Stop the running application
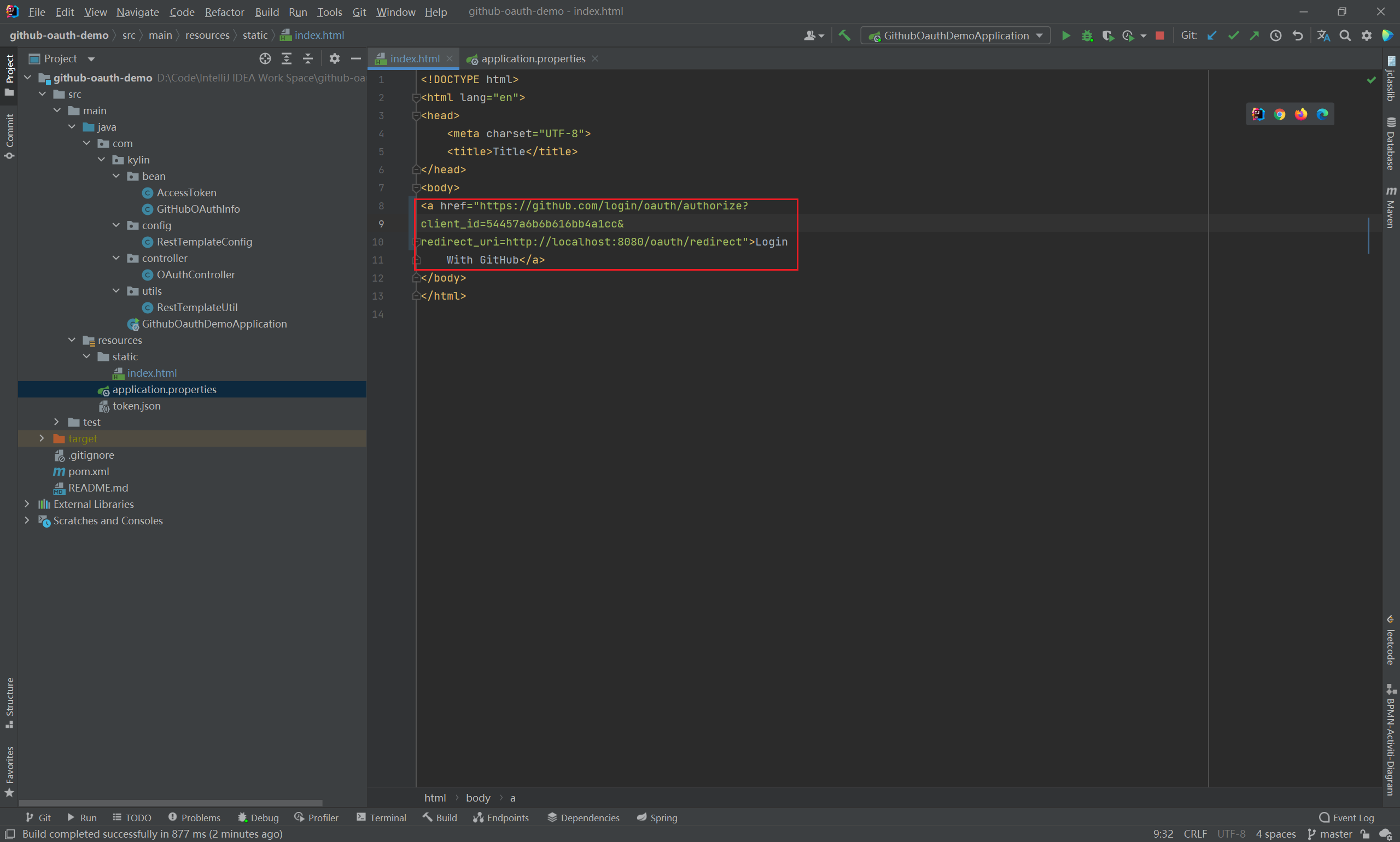1400x842 pixels. (1159, 36)
